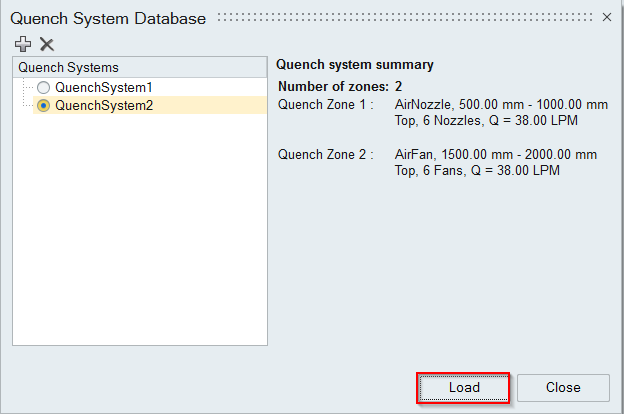624x414 pixels.
Task: Click the Close button at bottom right
Action: point(563,387)
